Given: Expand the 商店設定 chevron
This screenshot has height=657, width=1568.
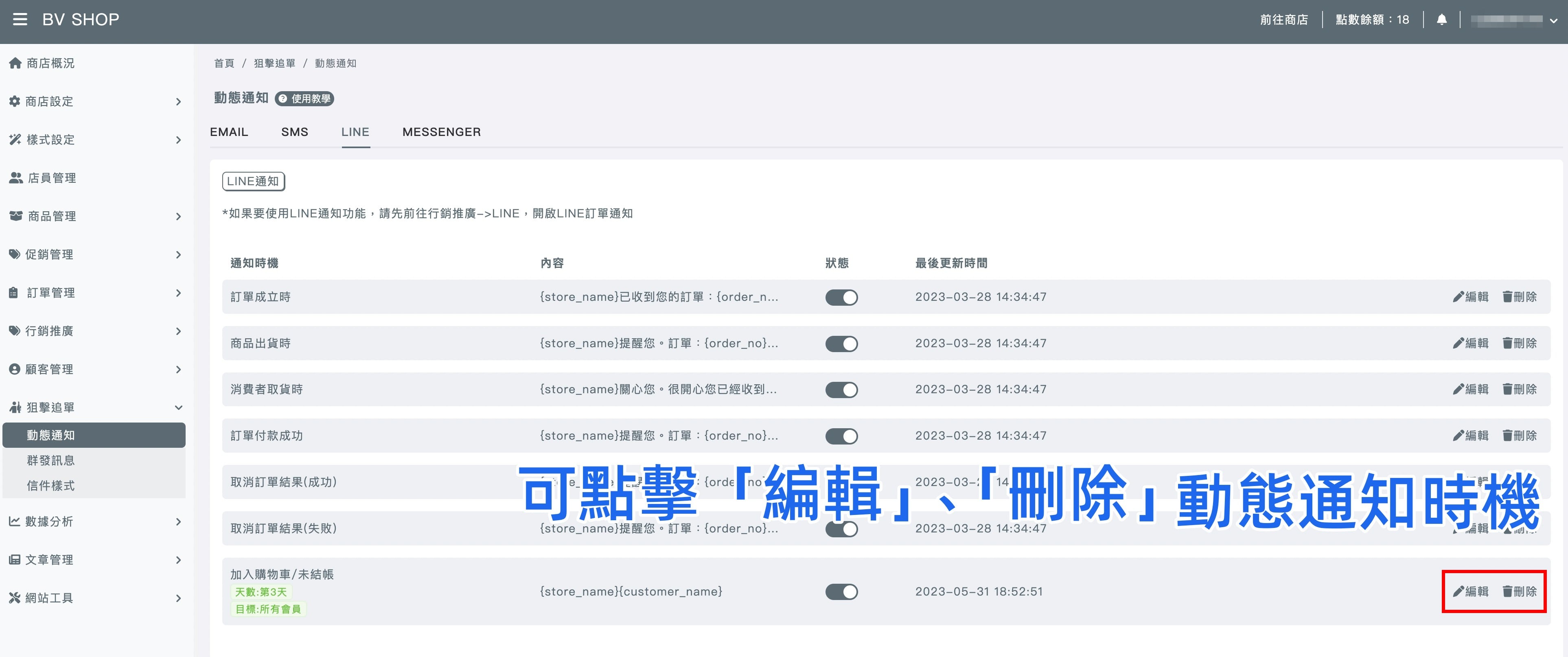Looking at the screenshot, I should coord(178,102).
